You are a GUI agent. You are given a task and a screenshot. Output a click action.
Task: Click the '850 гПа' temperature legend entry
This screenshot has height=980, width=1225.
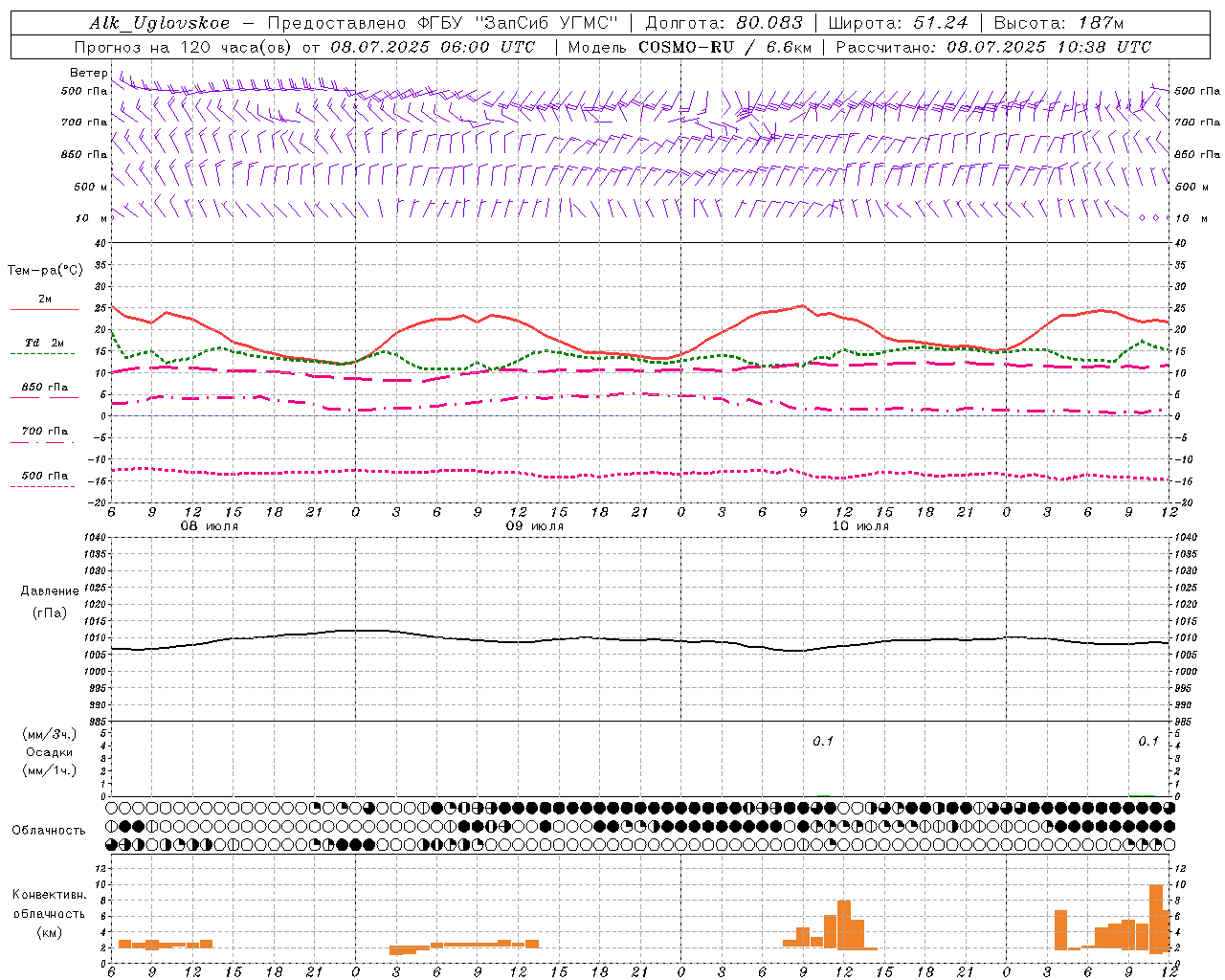(x=44, y=391)
